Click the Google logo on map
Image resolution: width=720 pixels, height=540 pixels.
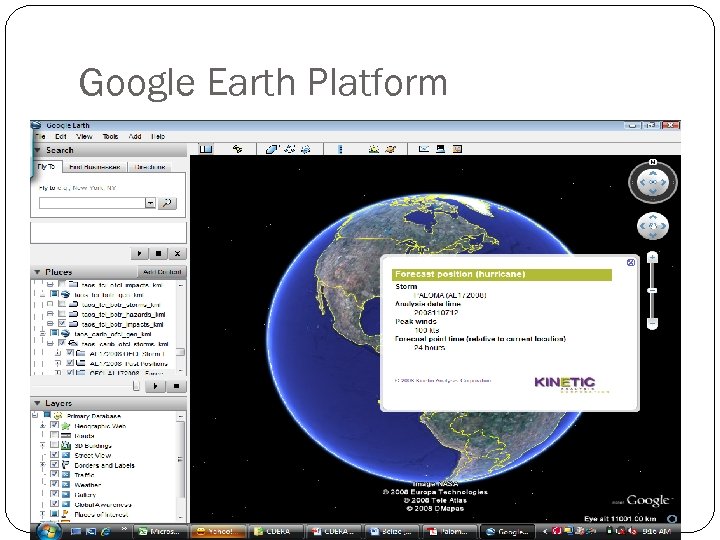(648, 500)
